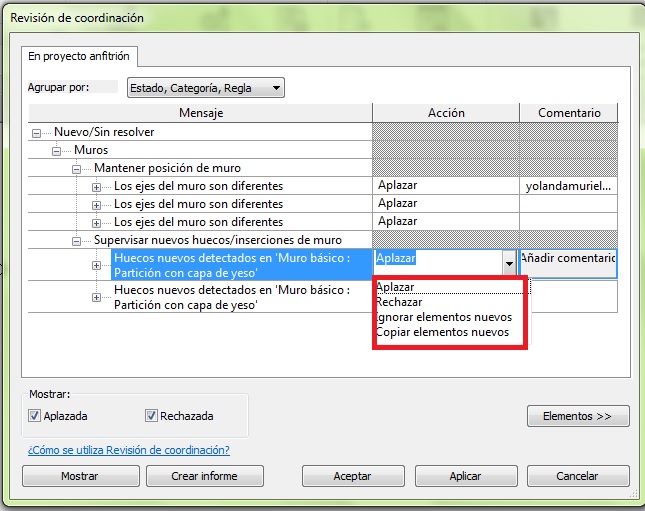
Task: Collapse the Muros tree node
Action: tap(57, 150)
